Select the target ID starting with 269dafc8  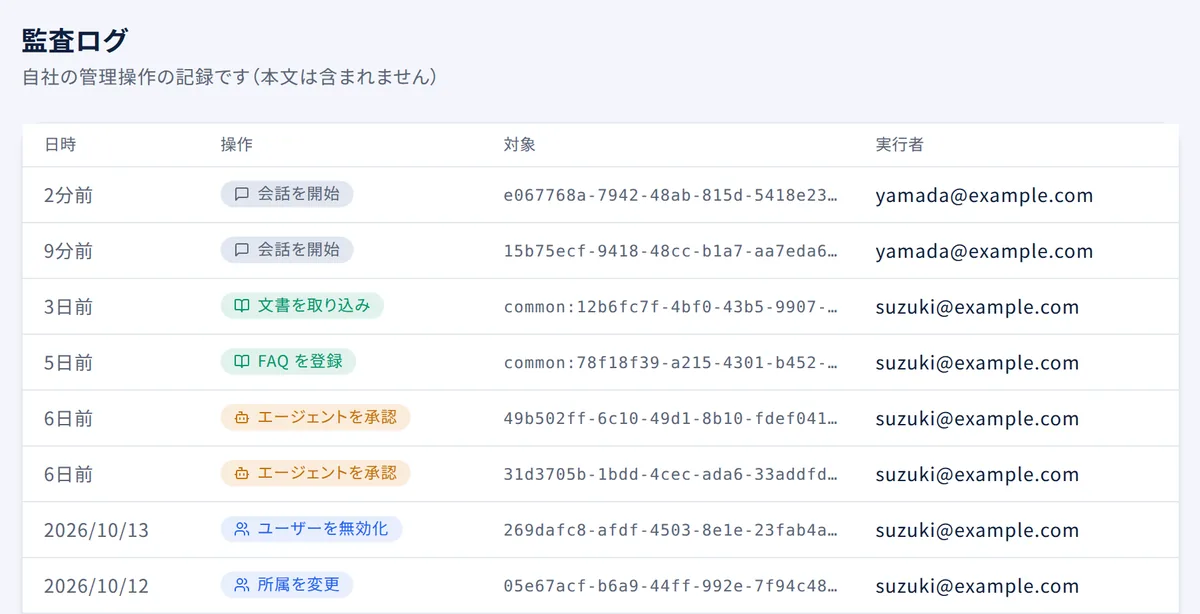click(x=671, y=530)
